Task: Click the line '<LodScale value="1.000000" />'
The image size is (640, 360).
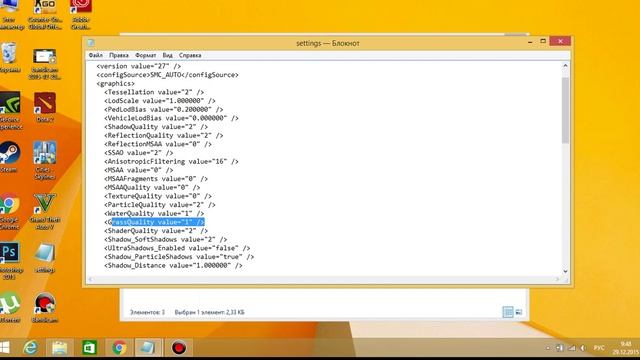Action: 160,101
